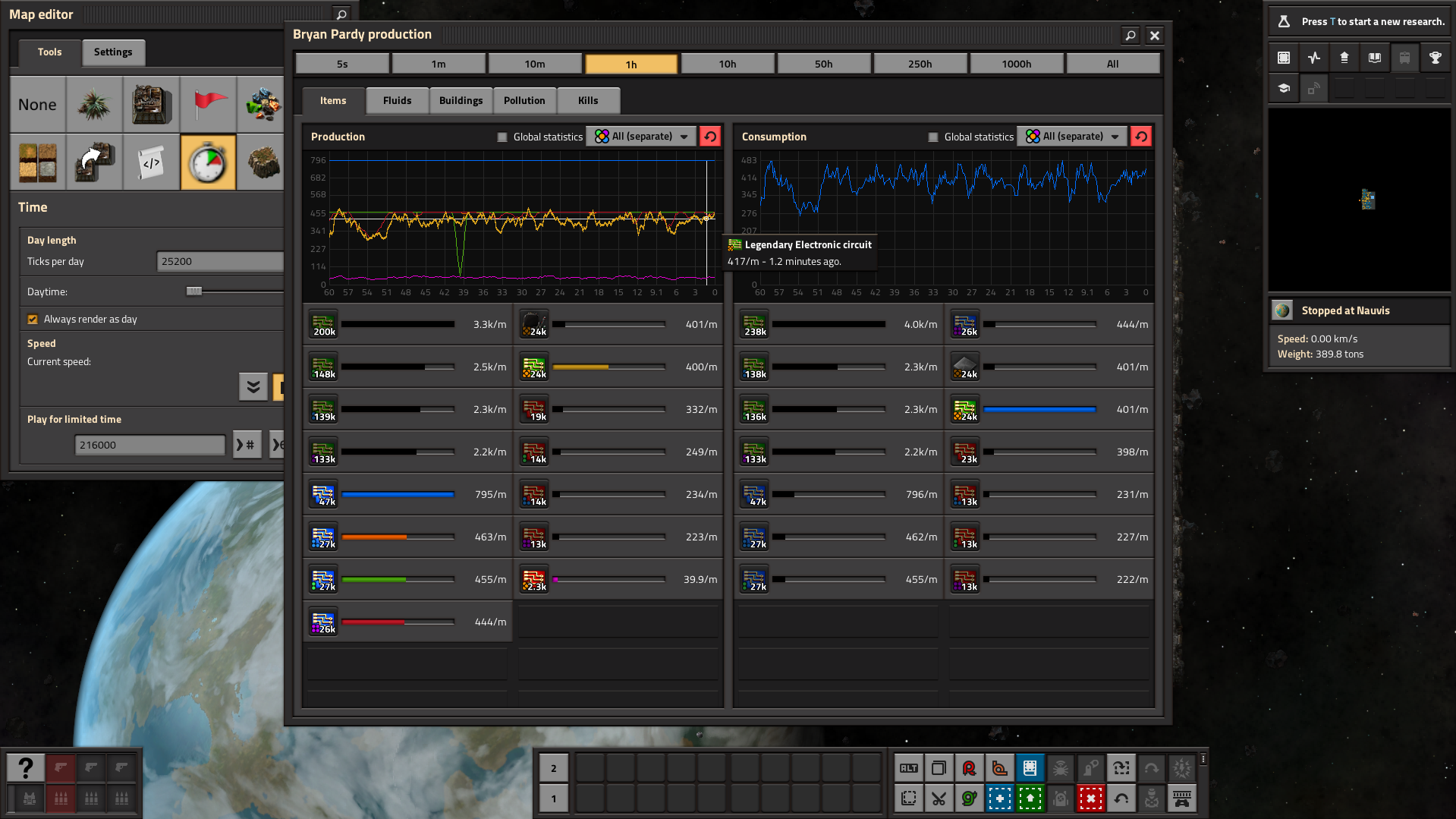Expand the speed double-chevron button
This screenshot has height=819, width=1456.
[x=253, y=386]
